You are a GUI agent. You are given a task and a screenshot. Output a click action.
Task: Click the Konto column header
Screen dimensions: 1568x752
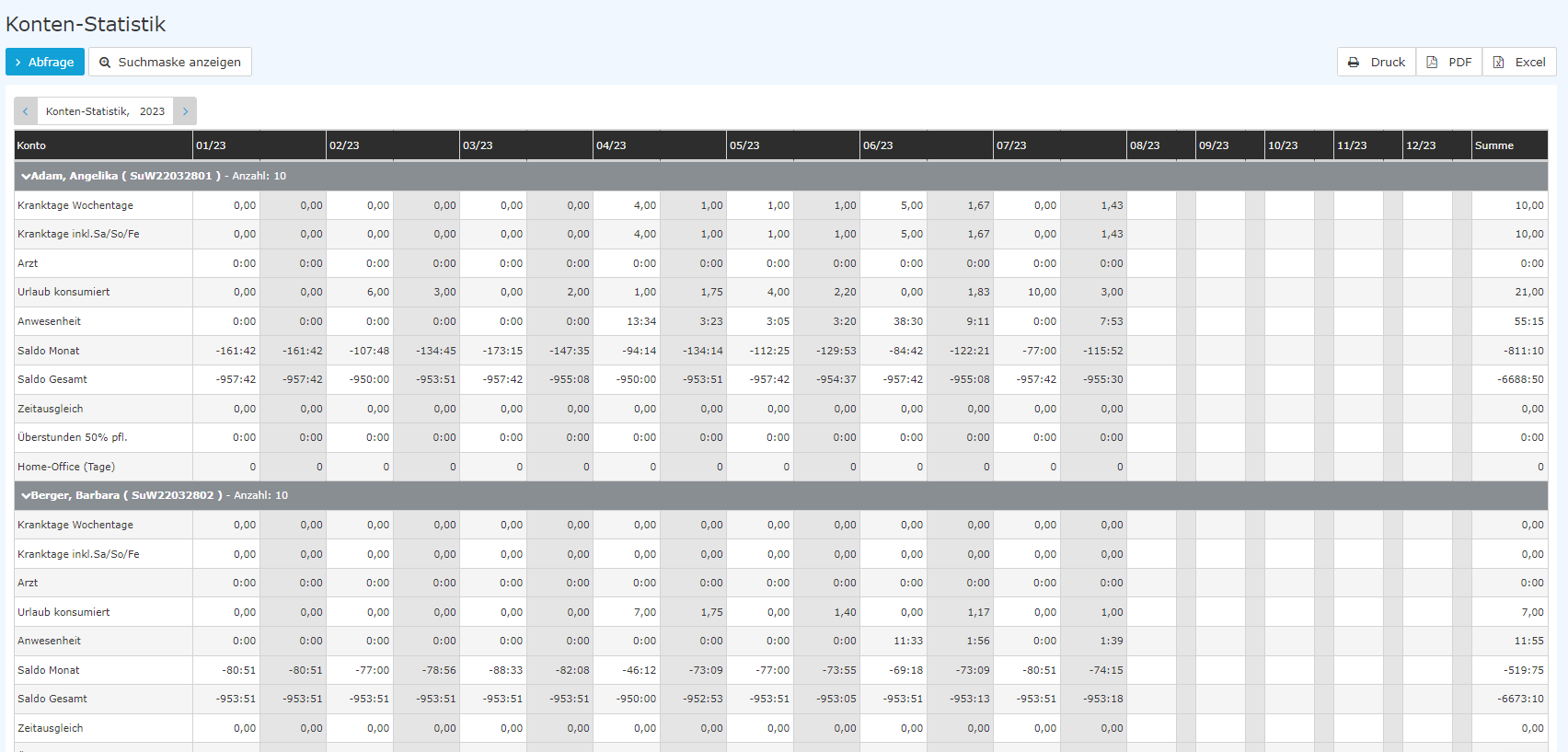coord(103,145)
